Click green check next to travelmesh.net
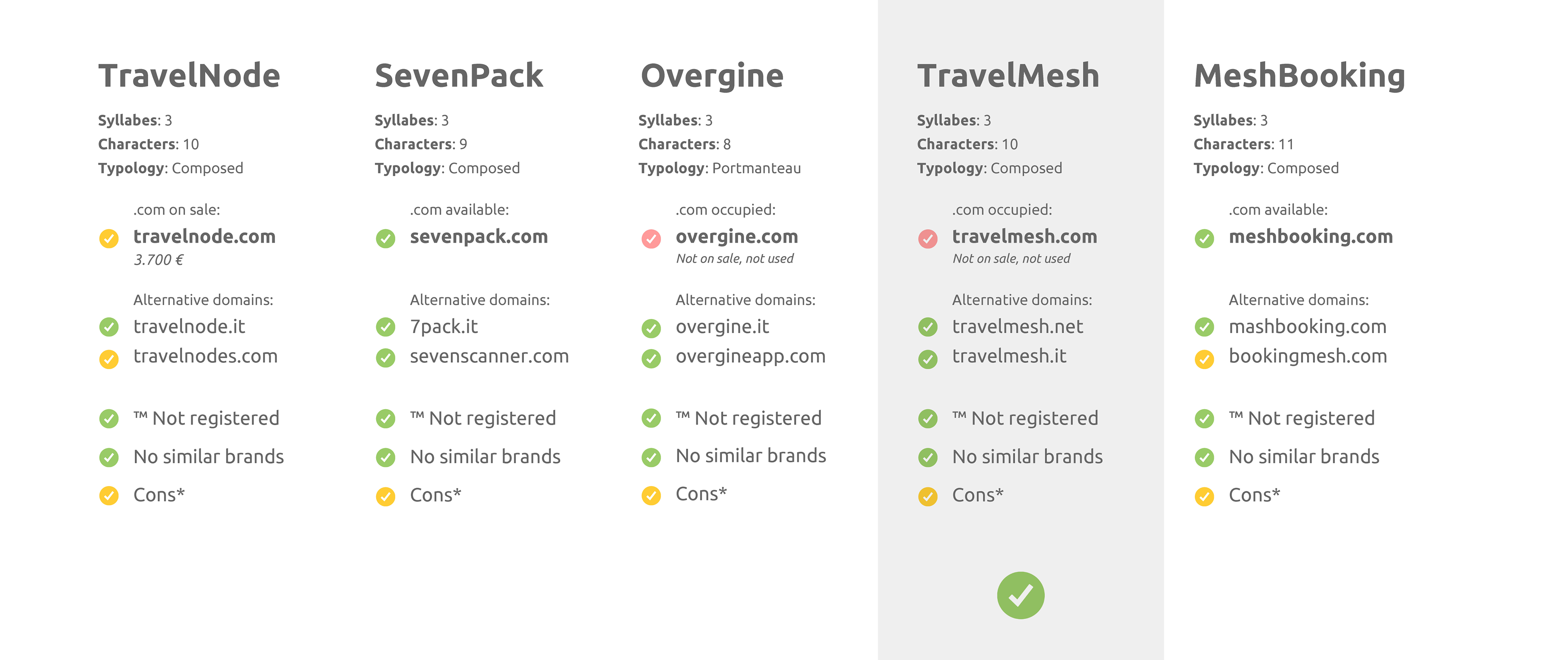1568x660 pixels. coord(928,327)
